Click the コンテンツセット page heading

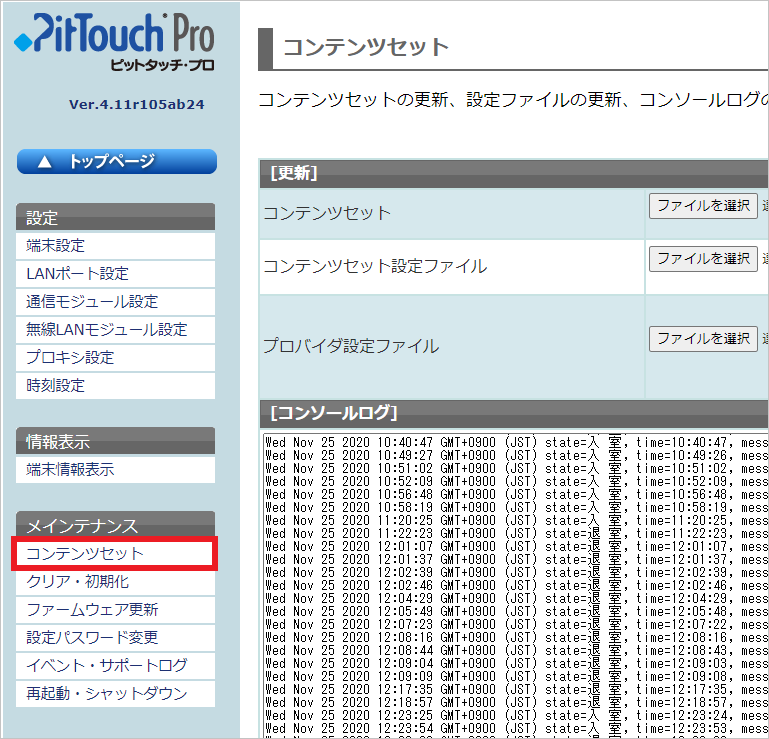point(366,48)
